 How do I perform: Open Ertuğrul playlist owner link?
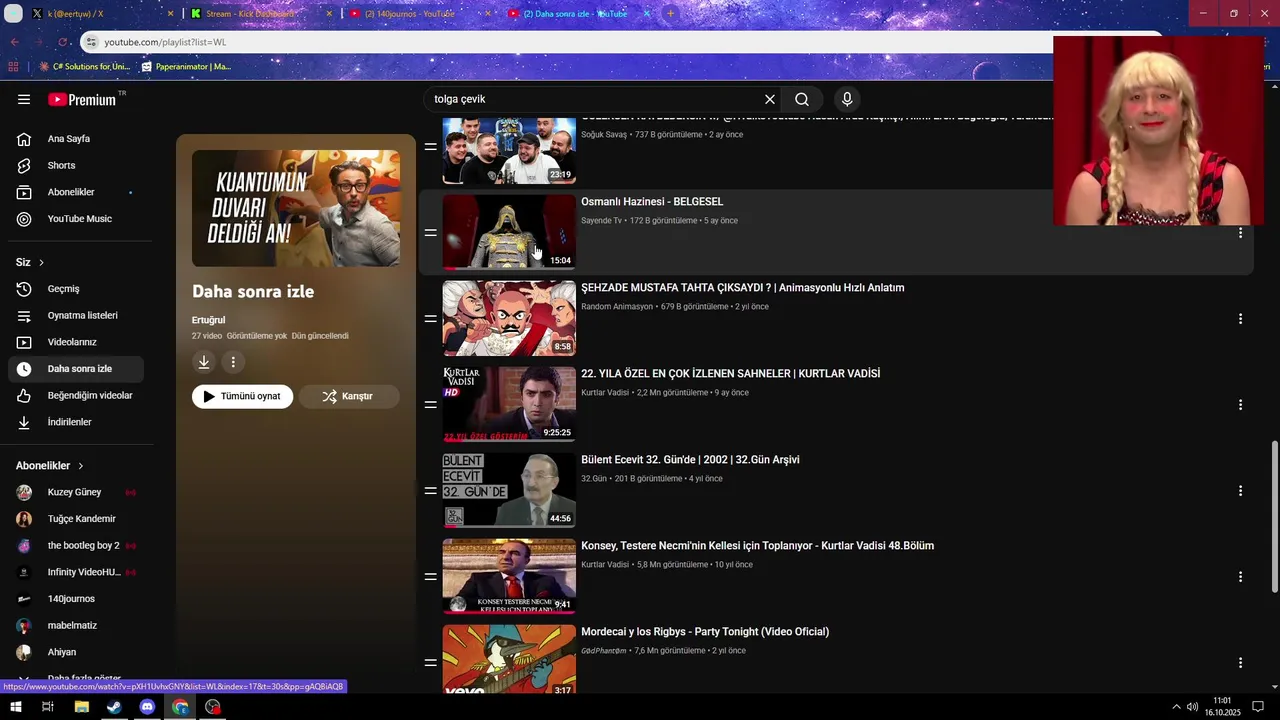pyautogui.click(x=208, y=320)
